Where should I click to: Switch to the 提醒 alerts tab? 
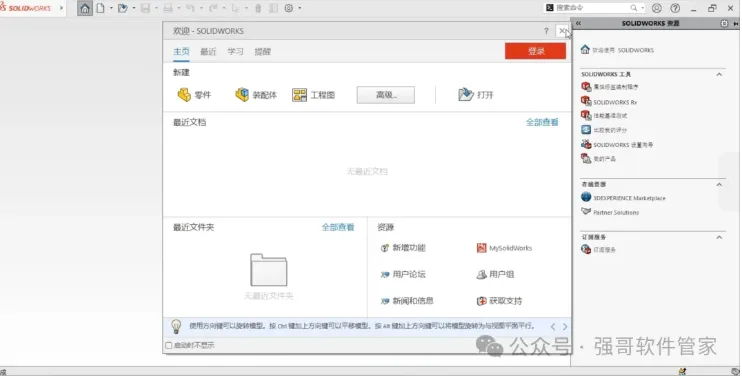pos(263,52)
